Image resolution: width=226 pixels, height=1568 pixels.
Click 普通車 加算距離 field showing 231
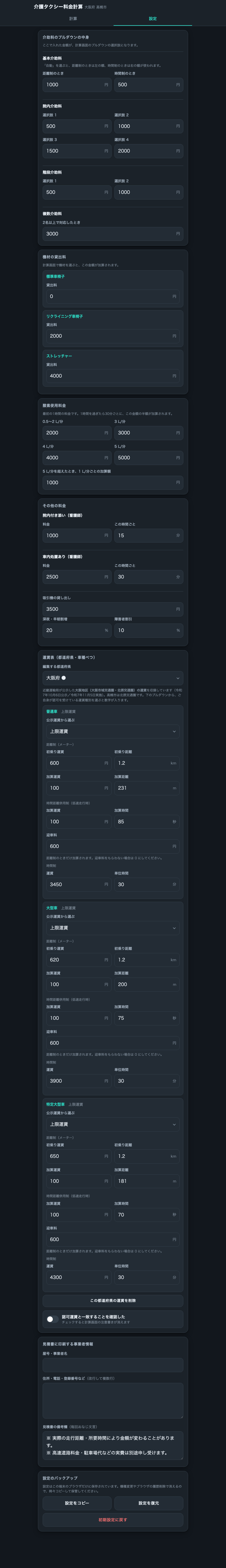click(147, 788)
